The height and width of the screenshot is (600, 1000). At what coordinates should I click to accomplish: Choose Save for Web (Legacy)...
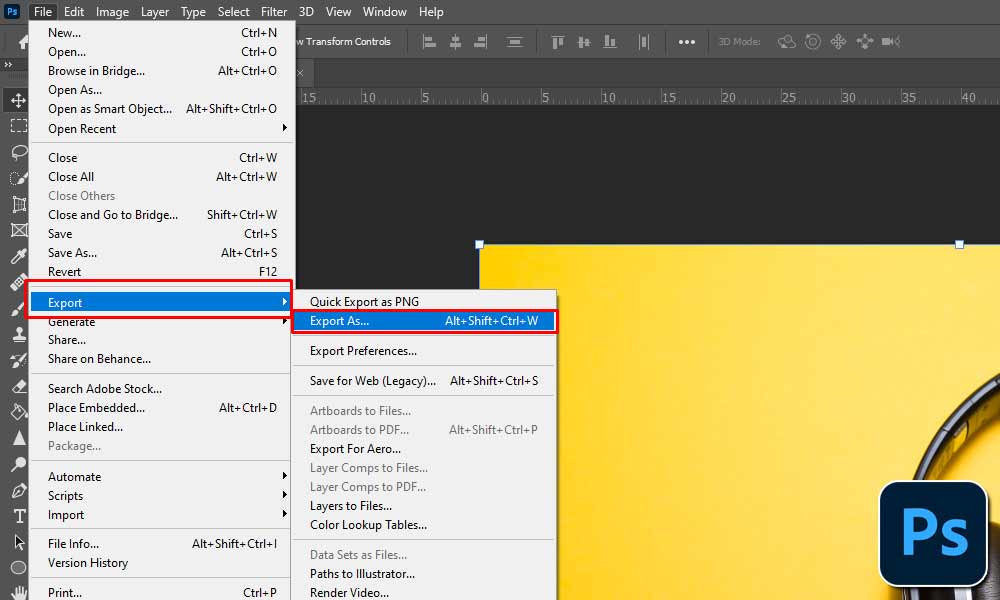pyautogui.click(x=424, y=381)
